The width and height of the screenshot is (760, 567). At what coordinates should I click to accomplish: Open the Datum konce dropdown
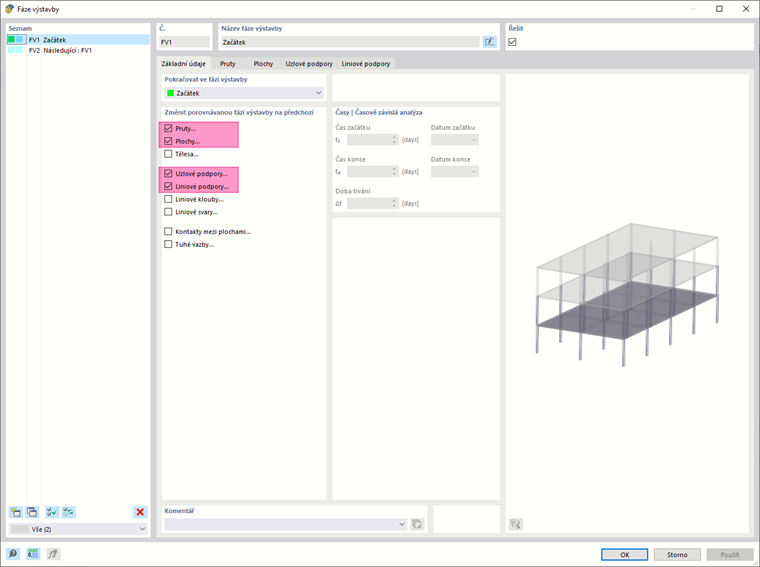pos(455,172)
